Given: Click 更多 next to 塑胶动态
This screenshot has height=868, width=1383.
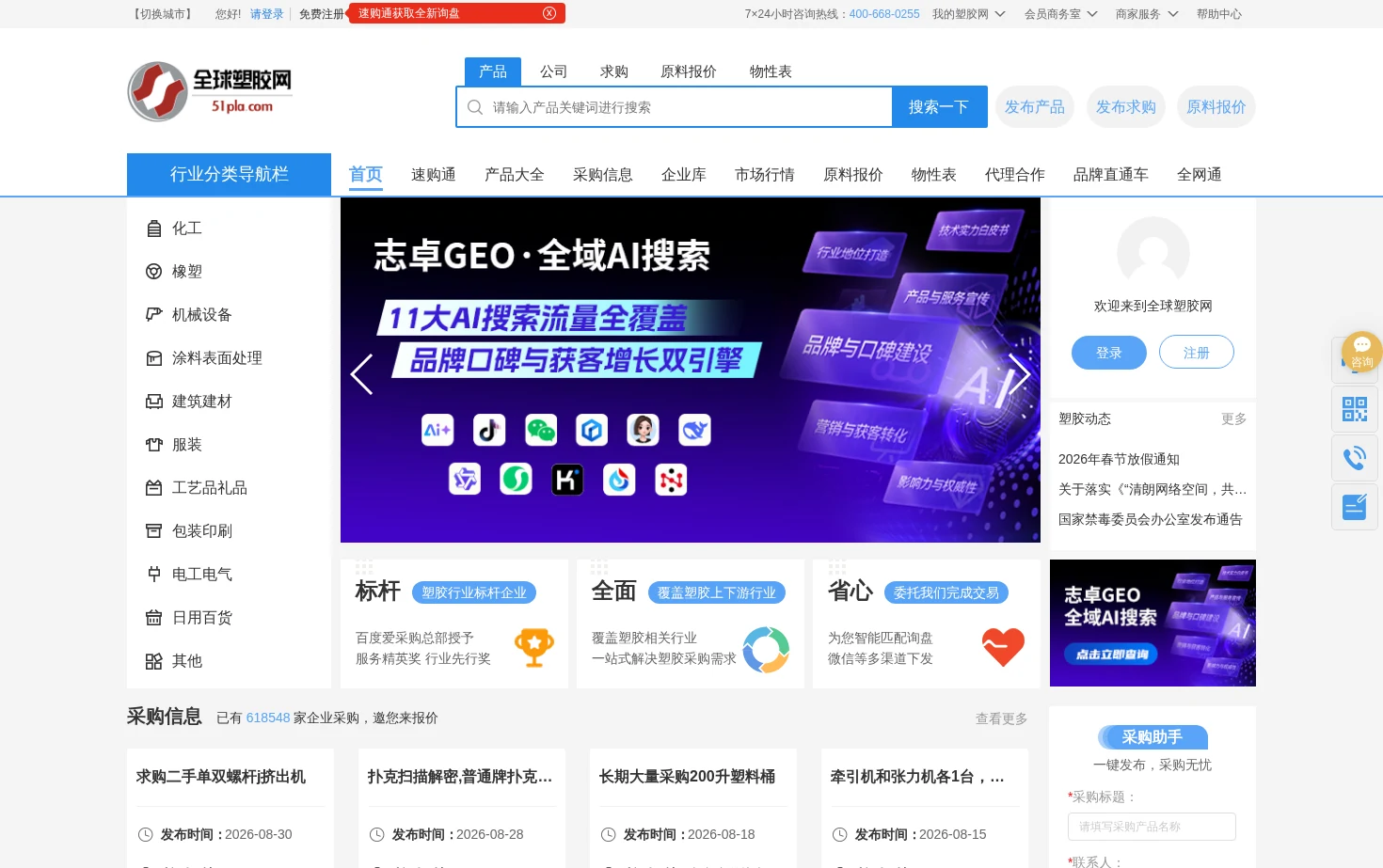Looking at the screenshot, I should click(1233, 419).
